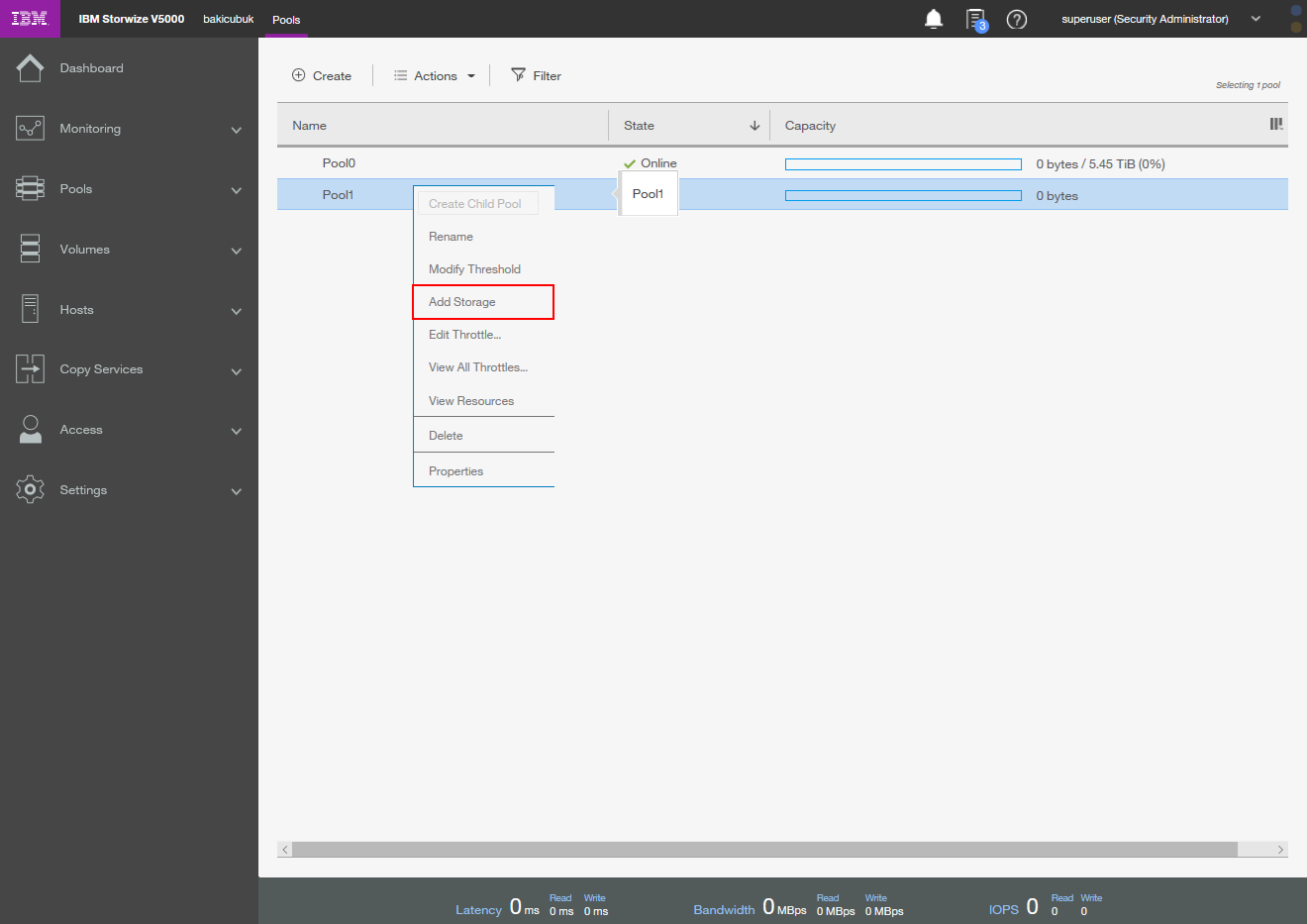
Task: Click IOPS in the performance bar
Action: [x=1003, y=910]
